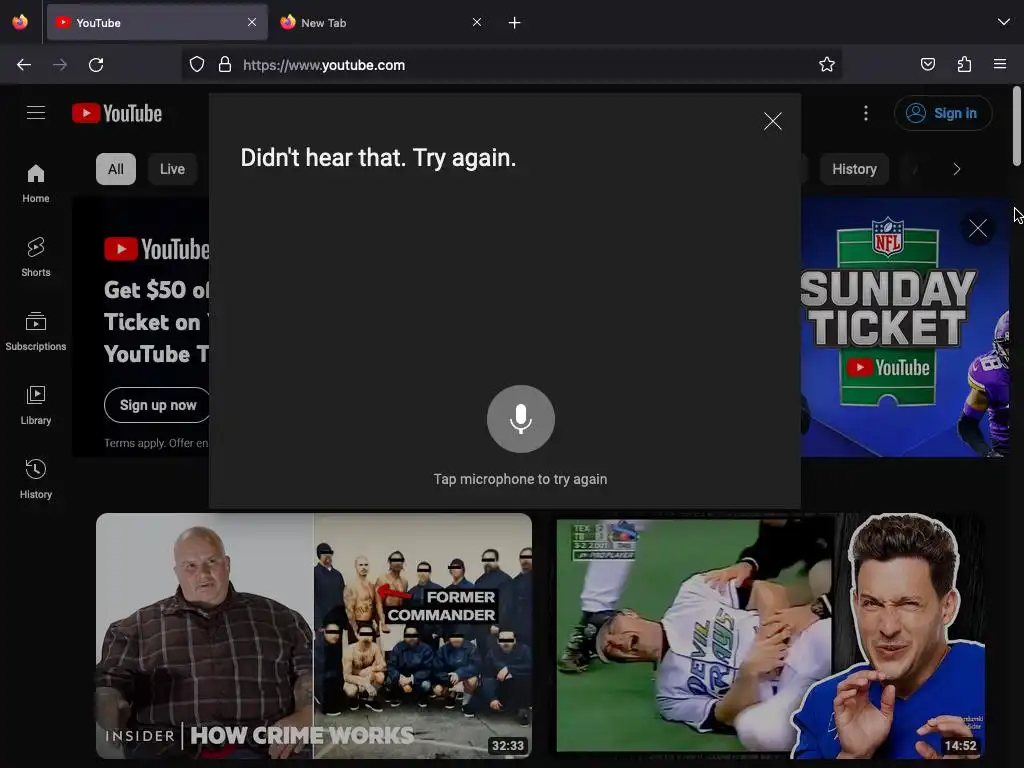This screenshot has width=1024, height=768.
Task: Open Subscriptions in the sidebar
Action: (36, 331)
